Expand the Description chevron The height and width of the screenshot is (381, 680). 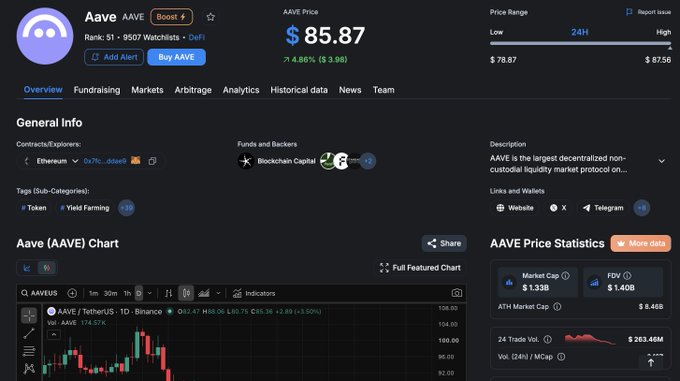(x=661, y=161)
